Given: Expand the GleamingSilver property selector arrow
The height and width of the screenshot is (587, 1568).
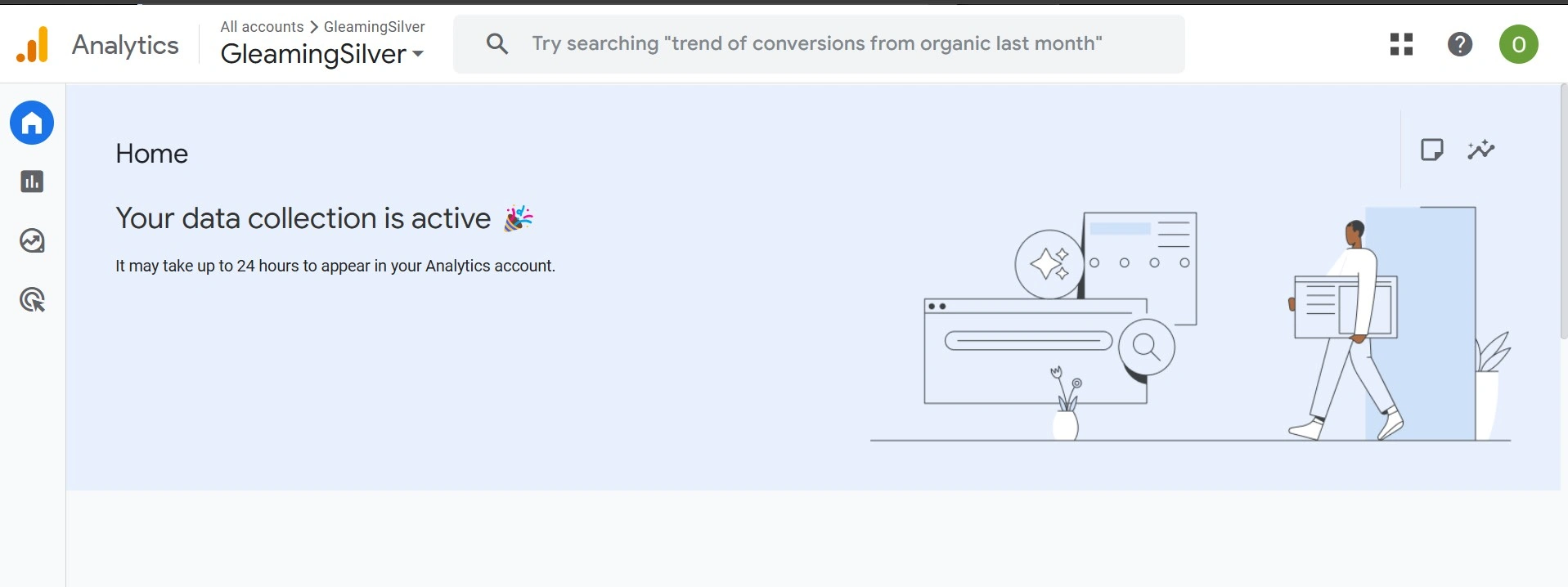Looking at the screenshot, I should click(x=418, y=54).
